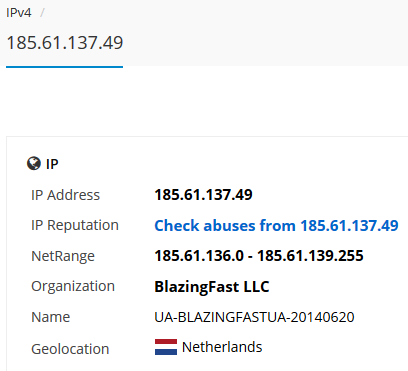Viewport: 408px width, 371px height.
Task: Click the Netherlands flag icon
Action: tap(166, 347)
